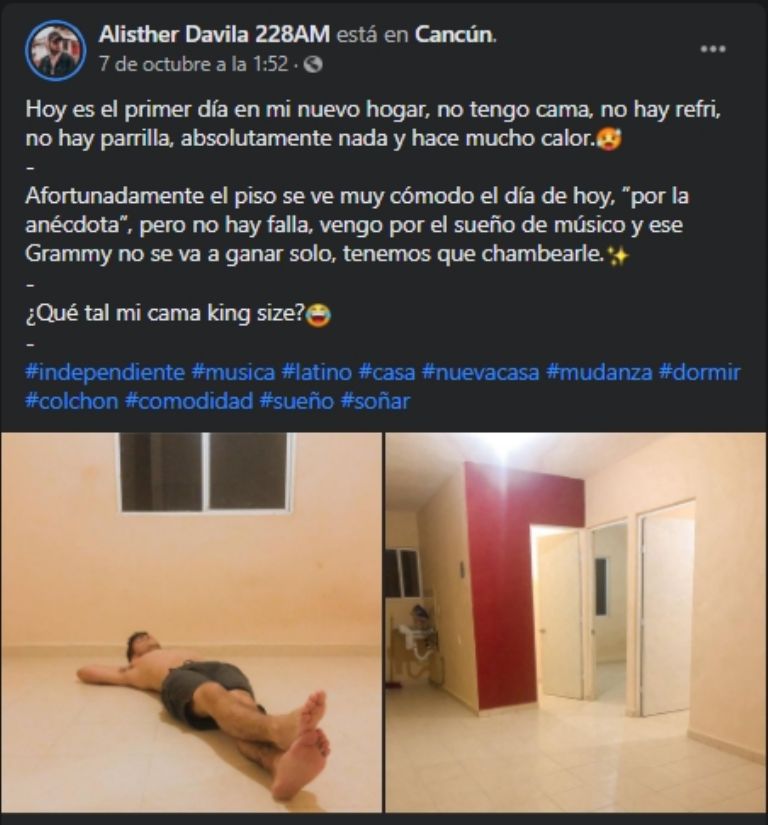
Task: Follow the #nuevacasa hashtag
Action: (480, 372)
